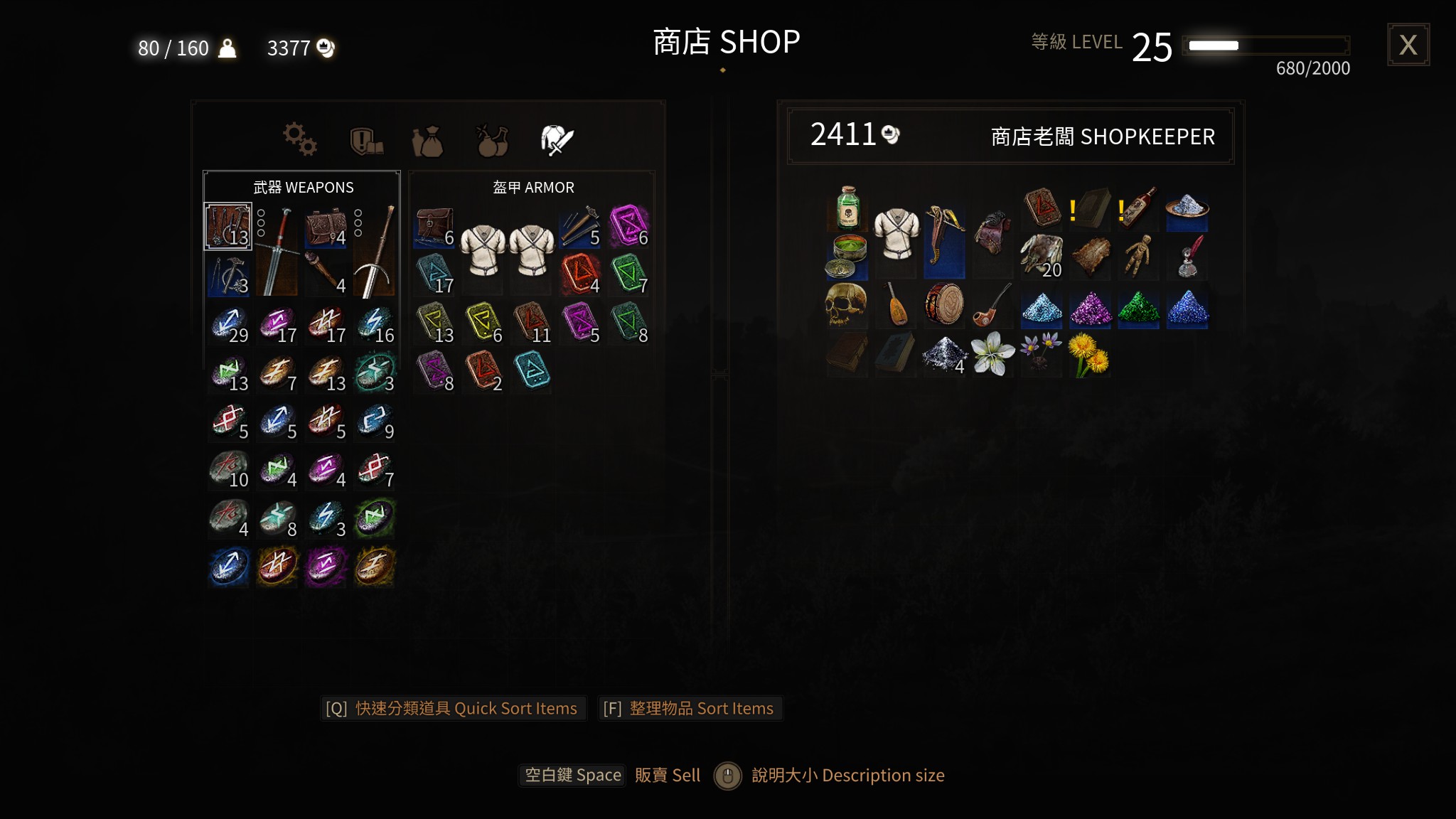Click the experience level progress bar
1456x819 pixels.
1266,45
